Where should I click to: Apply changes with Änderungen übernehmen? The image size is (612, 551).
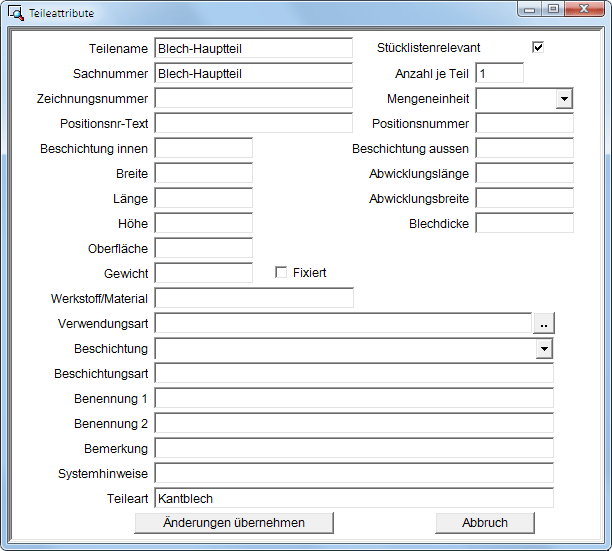[x=234, y=523]
